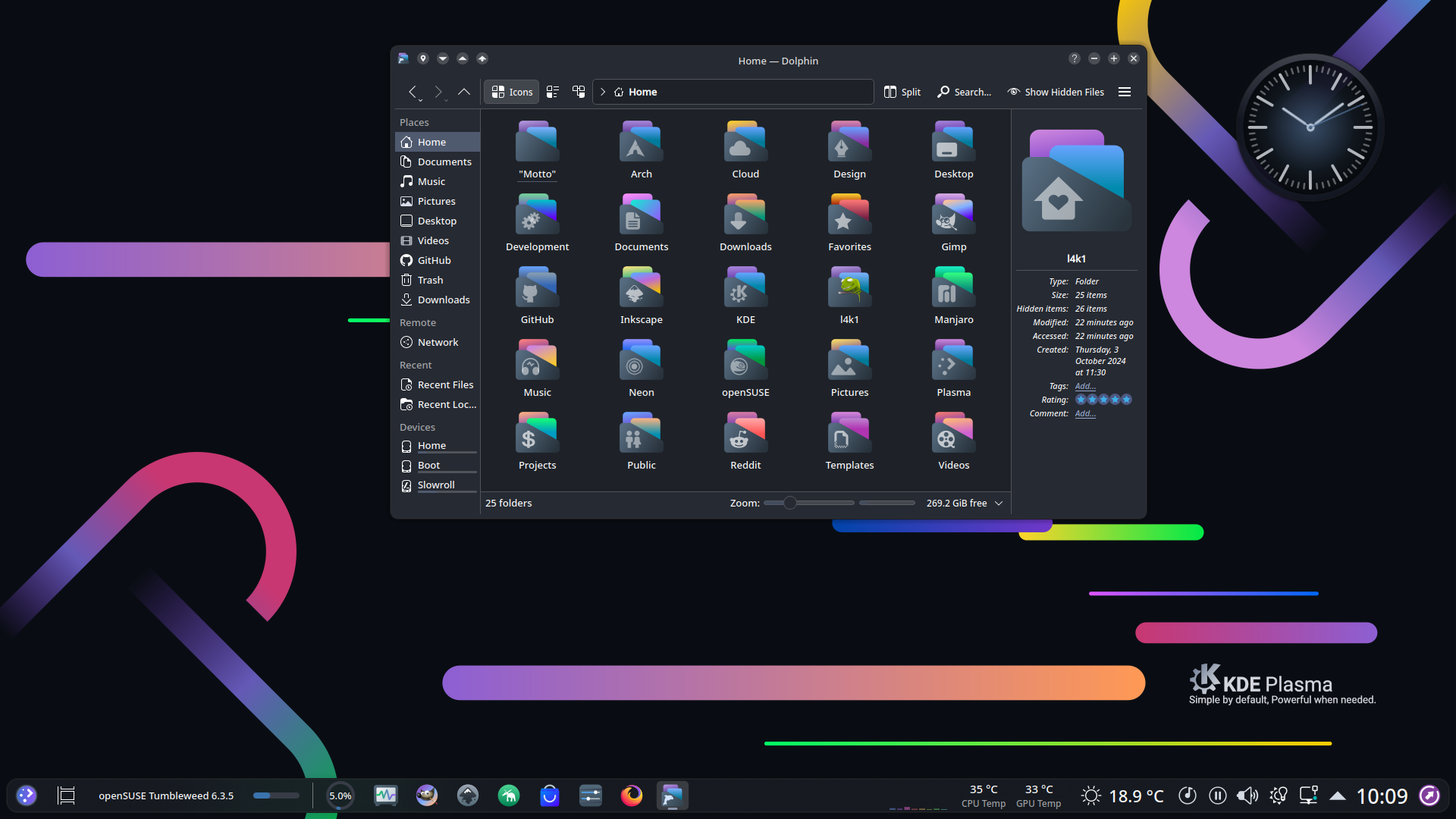This screenshot has height=819, width=1456.
Task: Launch Firefox from the taskbar
Action: coord(631,795)
